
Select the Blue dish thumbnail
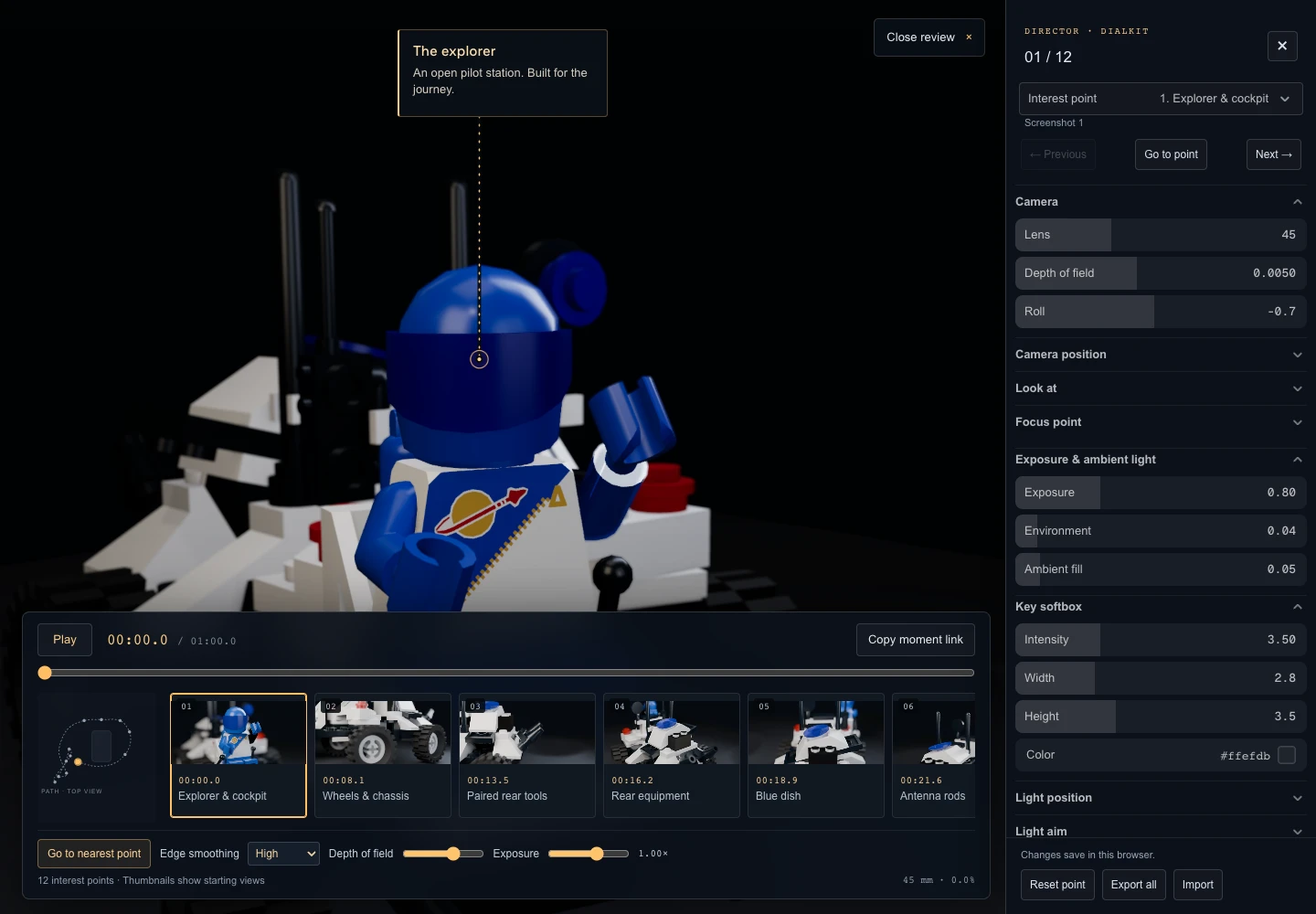point(816,756)
